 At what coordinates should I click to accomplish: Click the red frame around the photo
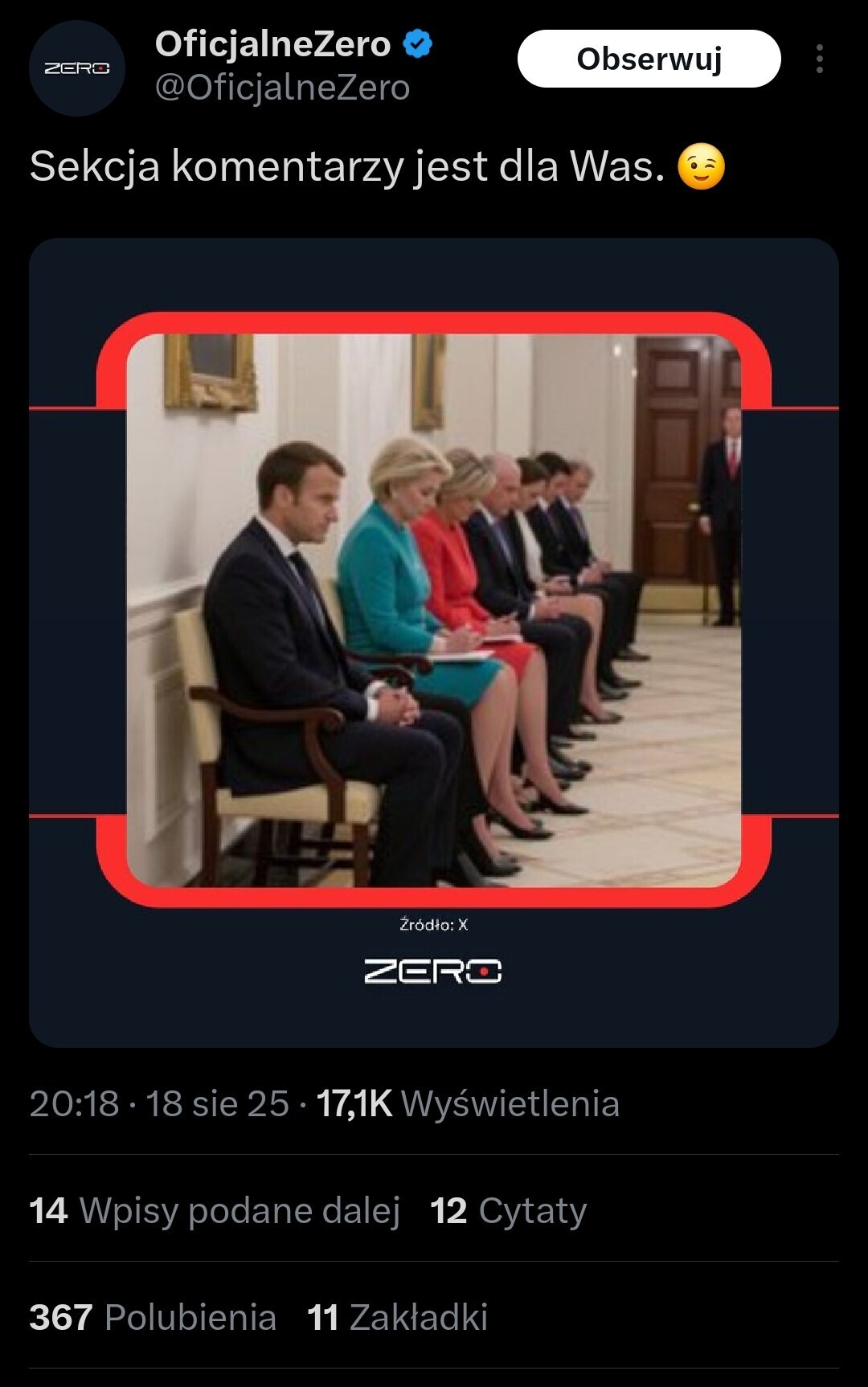click(x=434, y=322)
